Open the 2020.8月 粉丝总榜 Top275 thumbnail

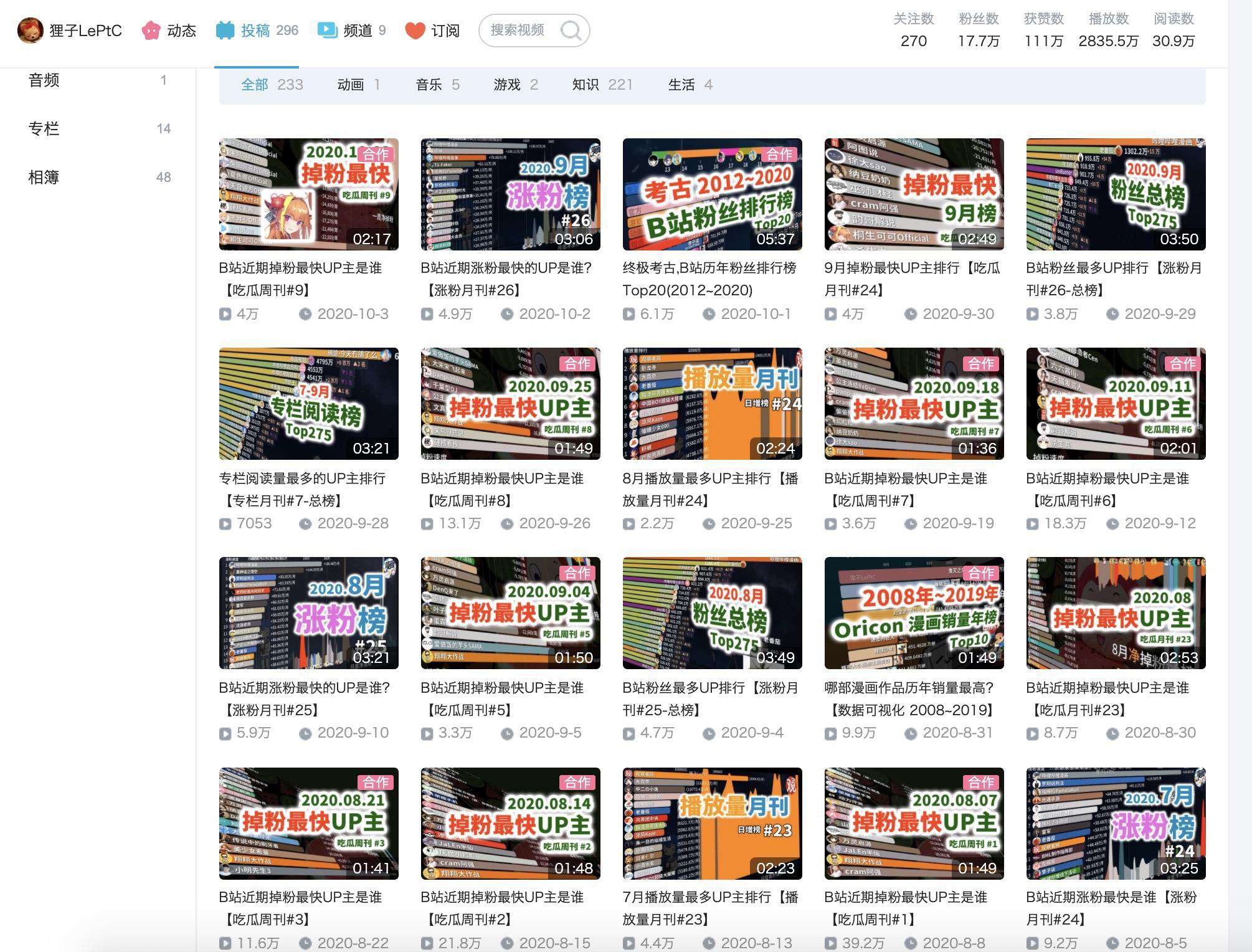click(713, 613)
